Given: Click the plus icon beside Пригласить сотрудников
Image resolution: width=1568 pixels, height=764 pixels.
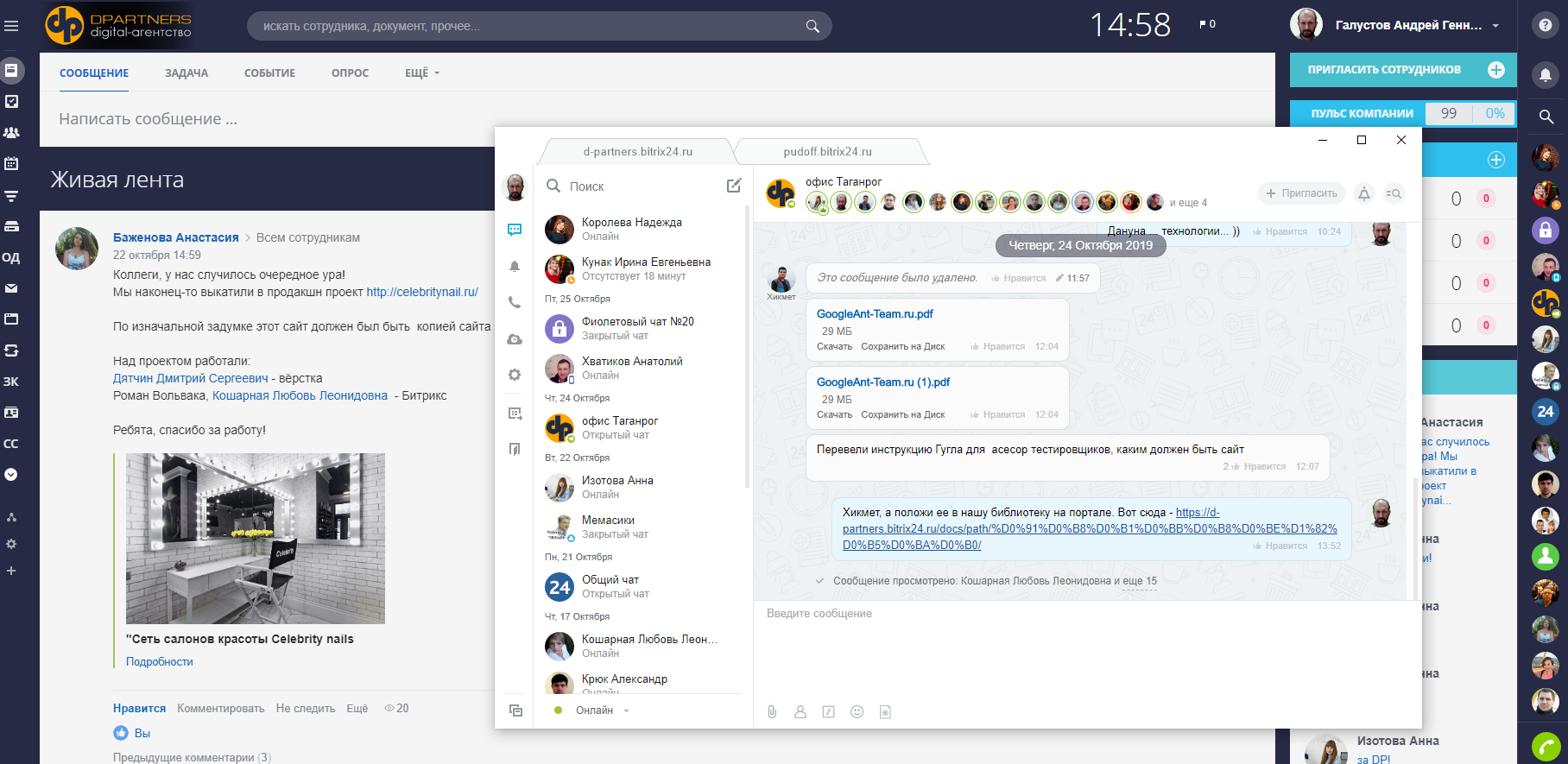Looking at the screenshot, I should 1496,70.
